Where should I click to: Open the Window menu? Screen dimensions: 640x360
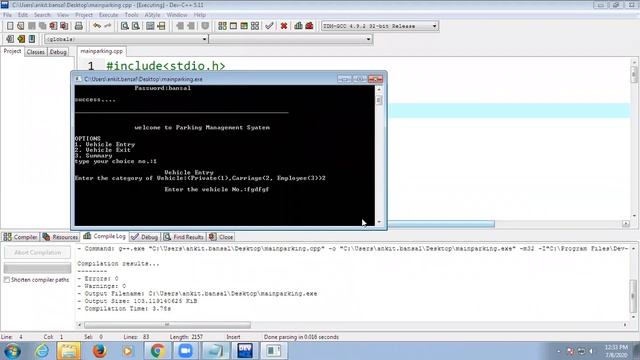(x=177, y=15)
